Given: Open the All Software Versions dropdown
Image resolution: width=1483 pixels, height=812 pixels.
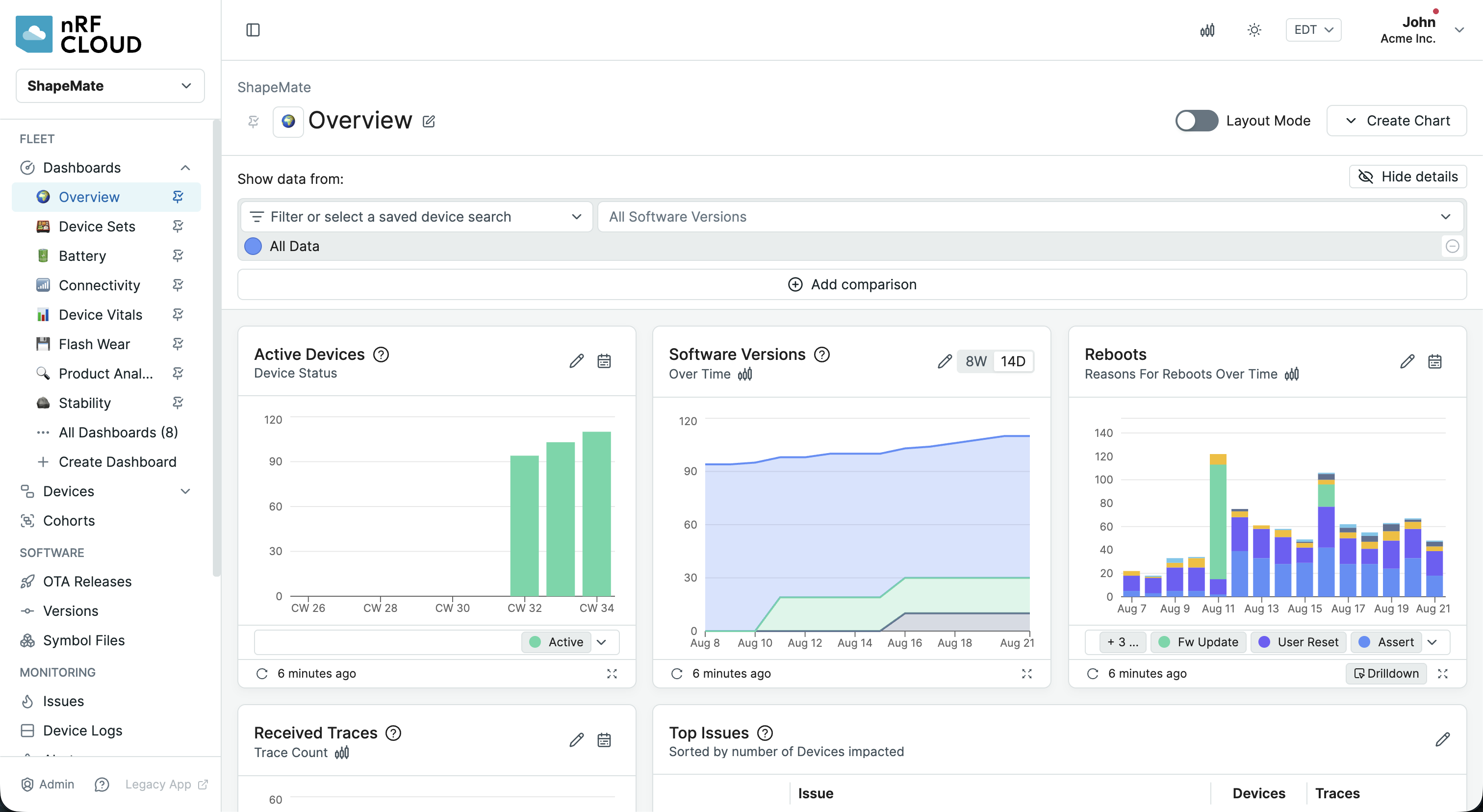Looking at the screenshot, I should [x=1030, y=217].
